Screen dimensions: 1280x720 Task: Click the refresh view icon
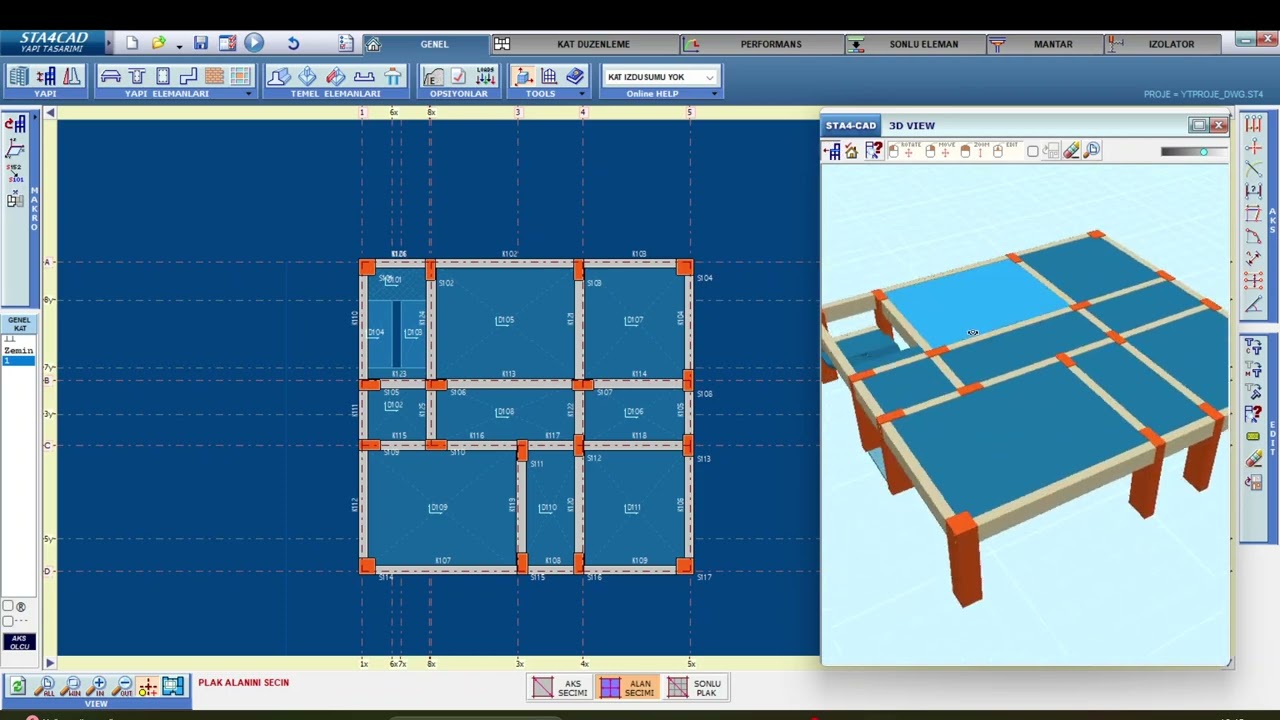tap(18, 686)
